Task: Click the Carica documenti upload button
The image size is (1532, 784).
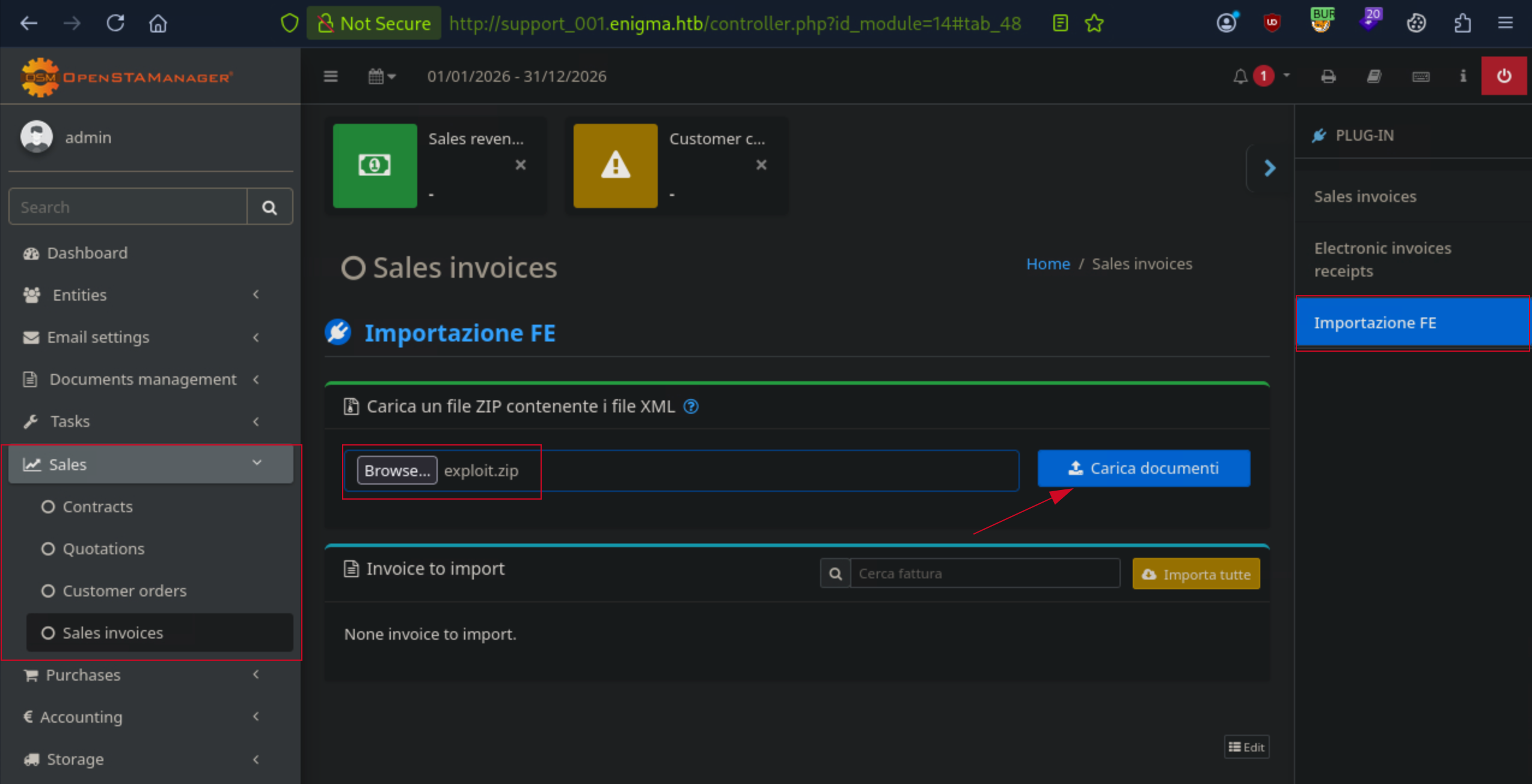Action: point(1144,468)
